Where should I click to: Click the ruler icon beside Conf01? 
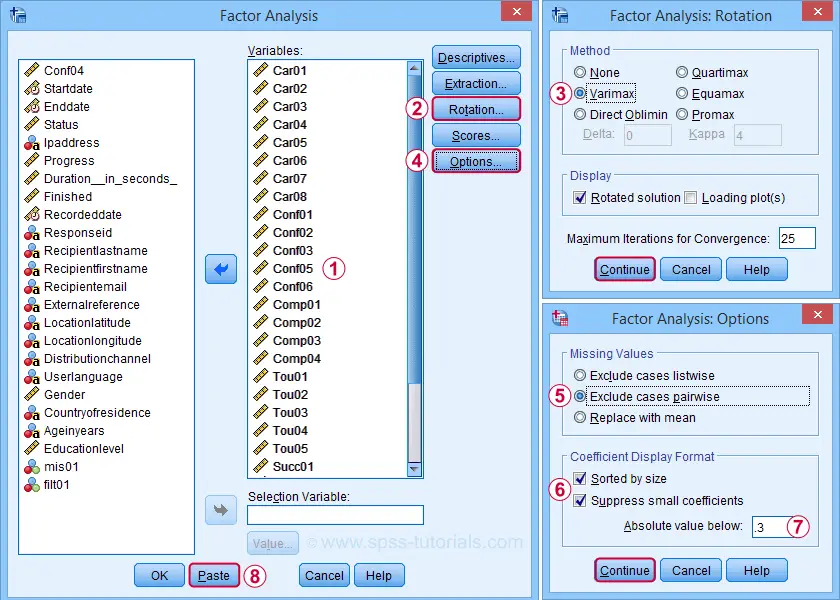click(261, 214)
